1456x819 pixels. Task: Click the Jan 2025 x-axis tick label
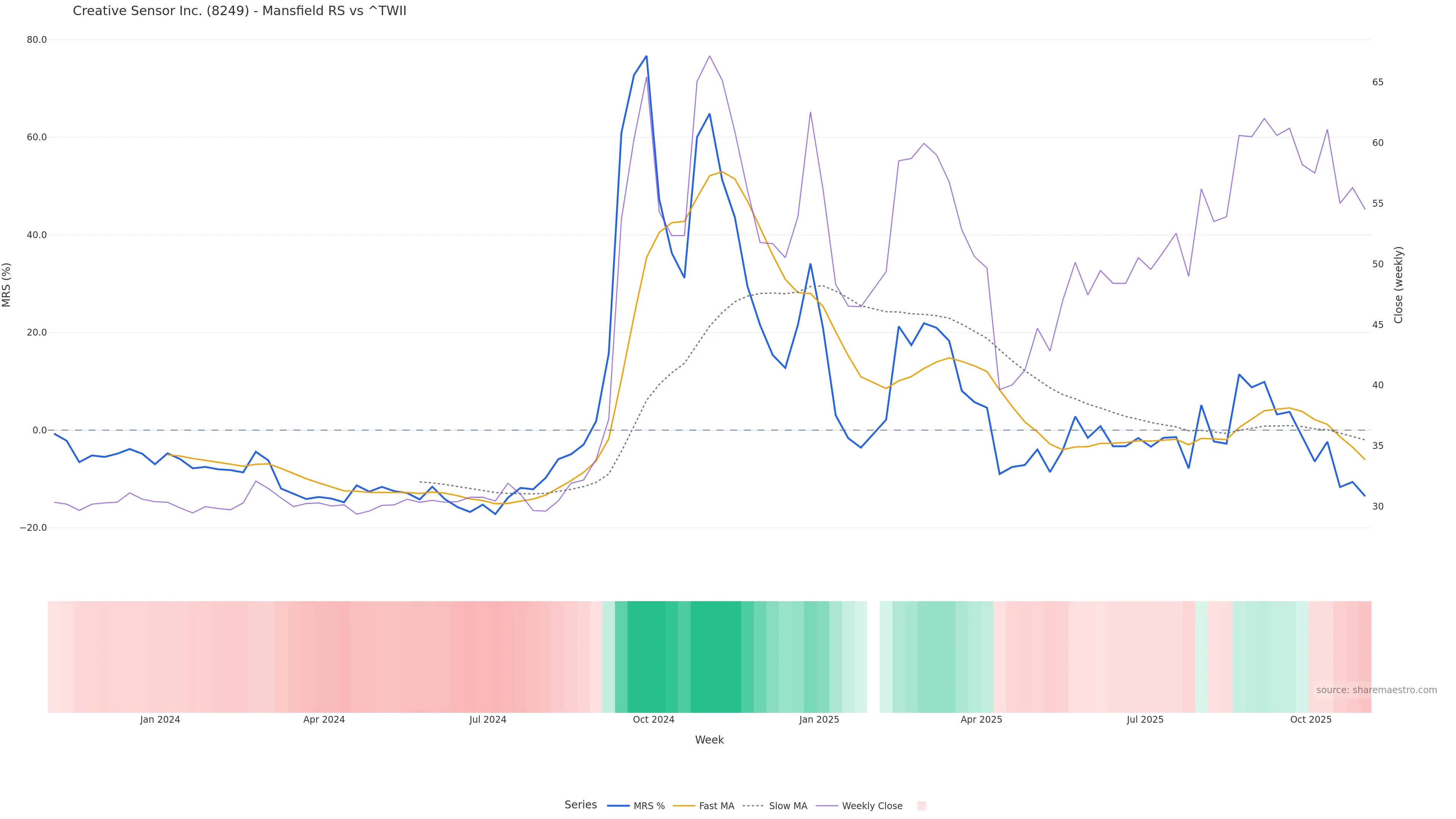tap(819, 720)
